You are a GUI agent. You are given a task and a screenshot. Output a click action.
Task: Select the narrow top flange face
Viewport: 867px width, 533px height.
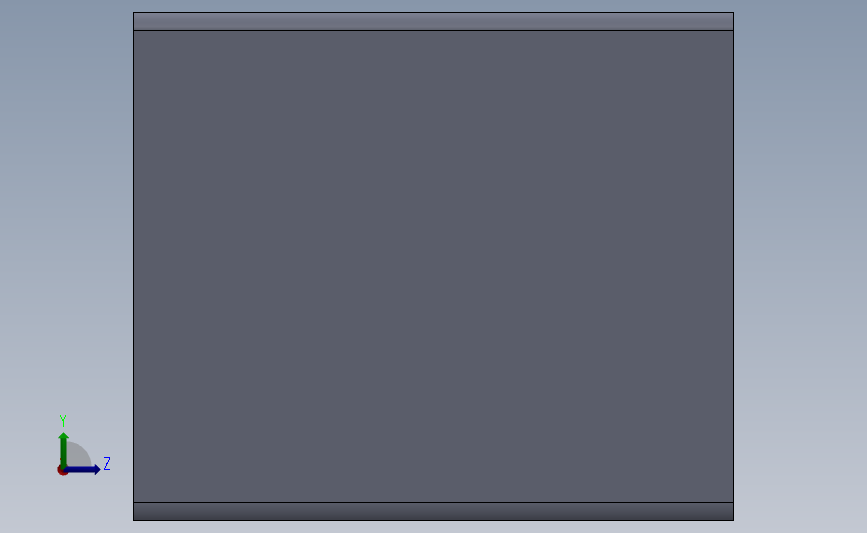click(434, 22)
